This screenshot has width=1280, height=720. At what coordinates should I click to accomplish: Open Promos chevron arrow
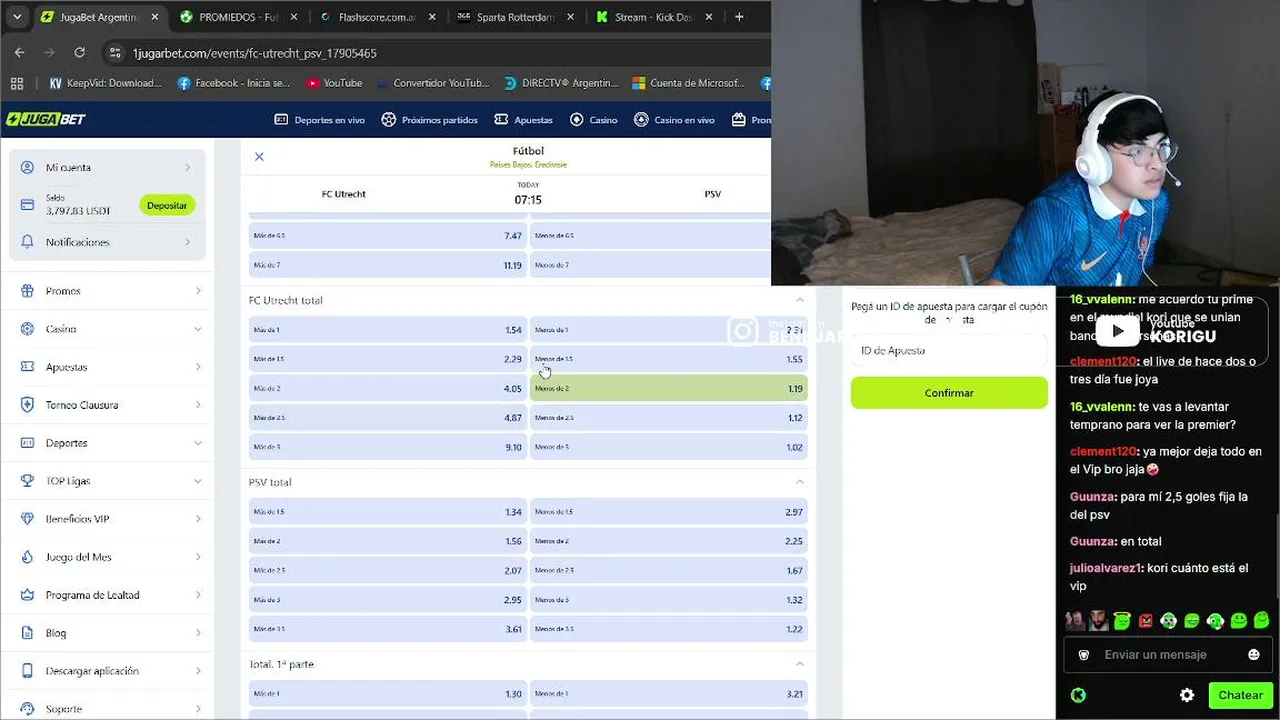(197, 291)
